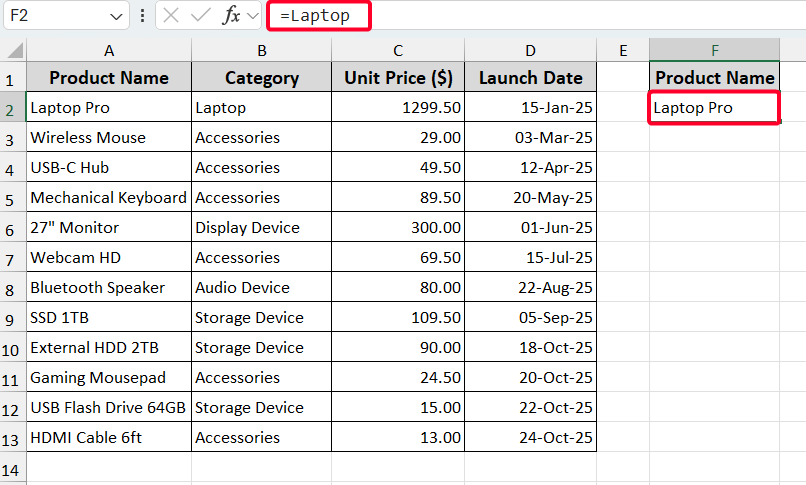The height and width of the screenshot is (485, 806).
Task: Select cell F2 containing Laptop Pro
Action: tap(714, 108)
